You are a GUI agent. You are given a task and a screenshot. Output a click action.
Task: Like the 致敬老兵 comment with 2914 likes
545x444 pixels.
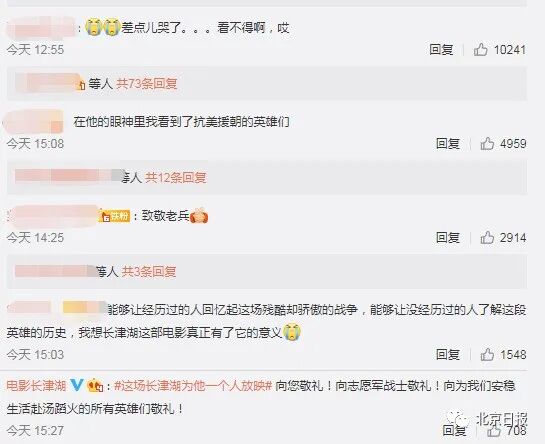pos(487,237)
